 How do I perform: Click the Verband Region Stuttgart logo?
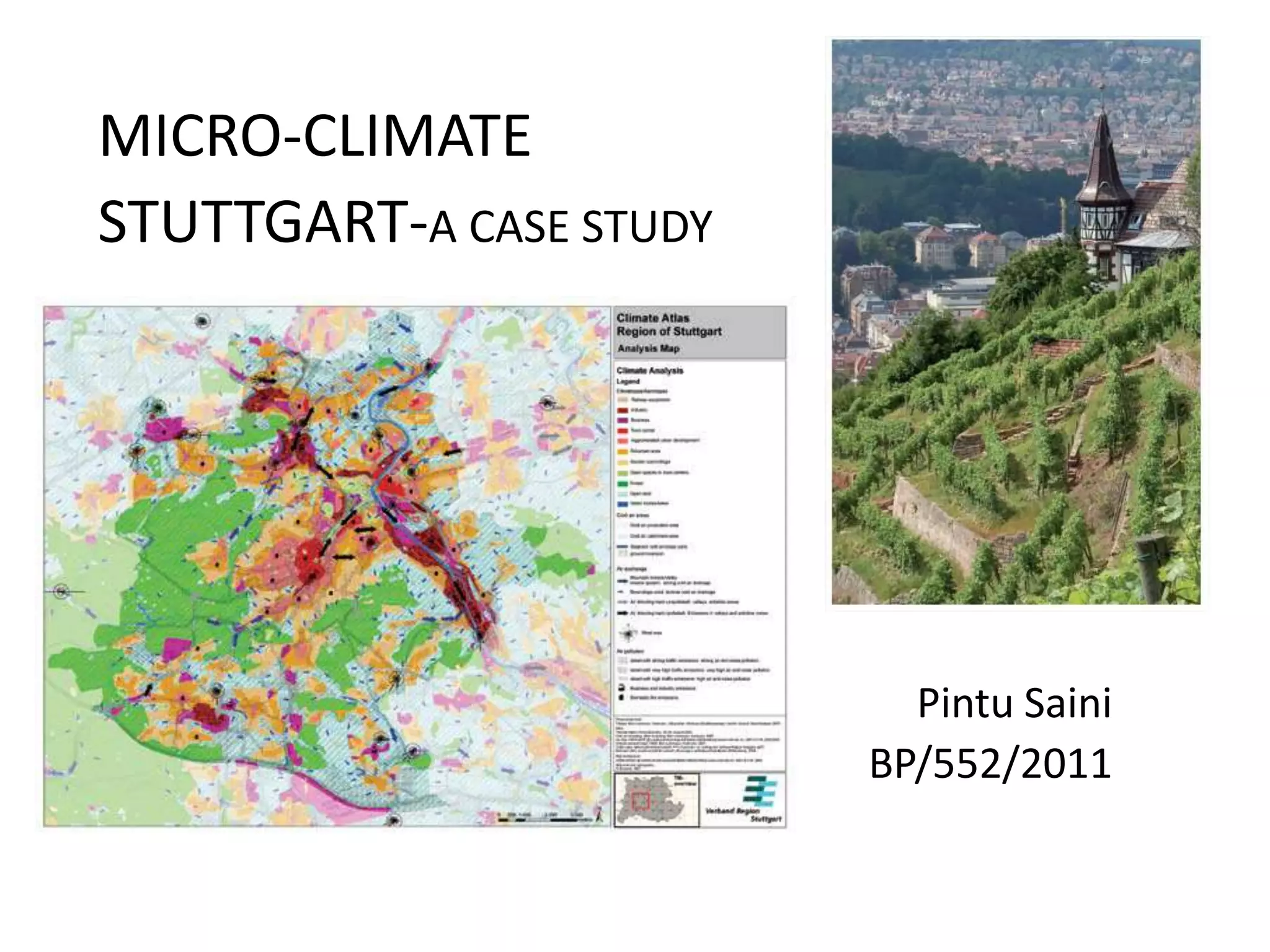[744, 800]
